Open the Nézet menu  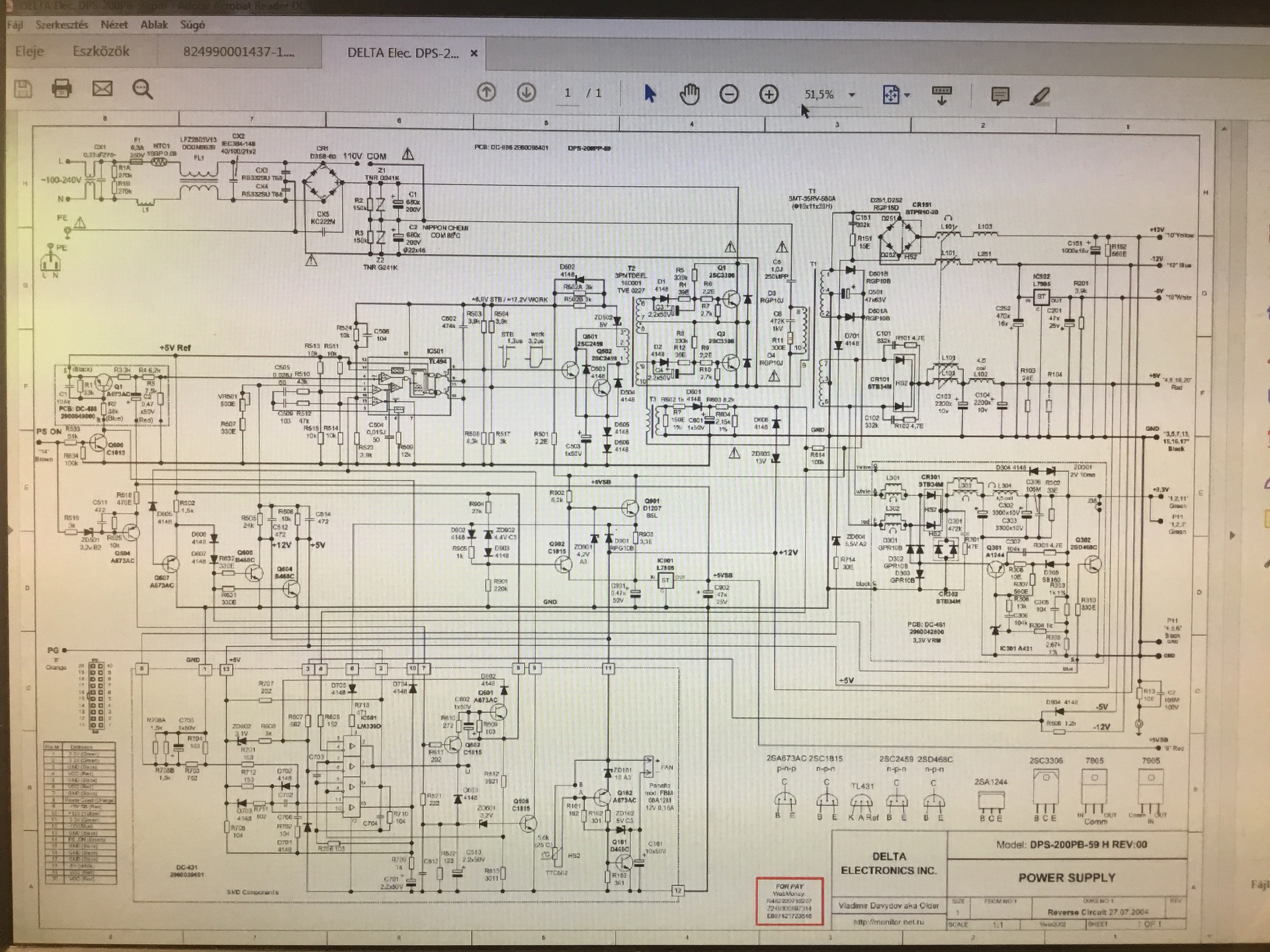point(114,25)
